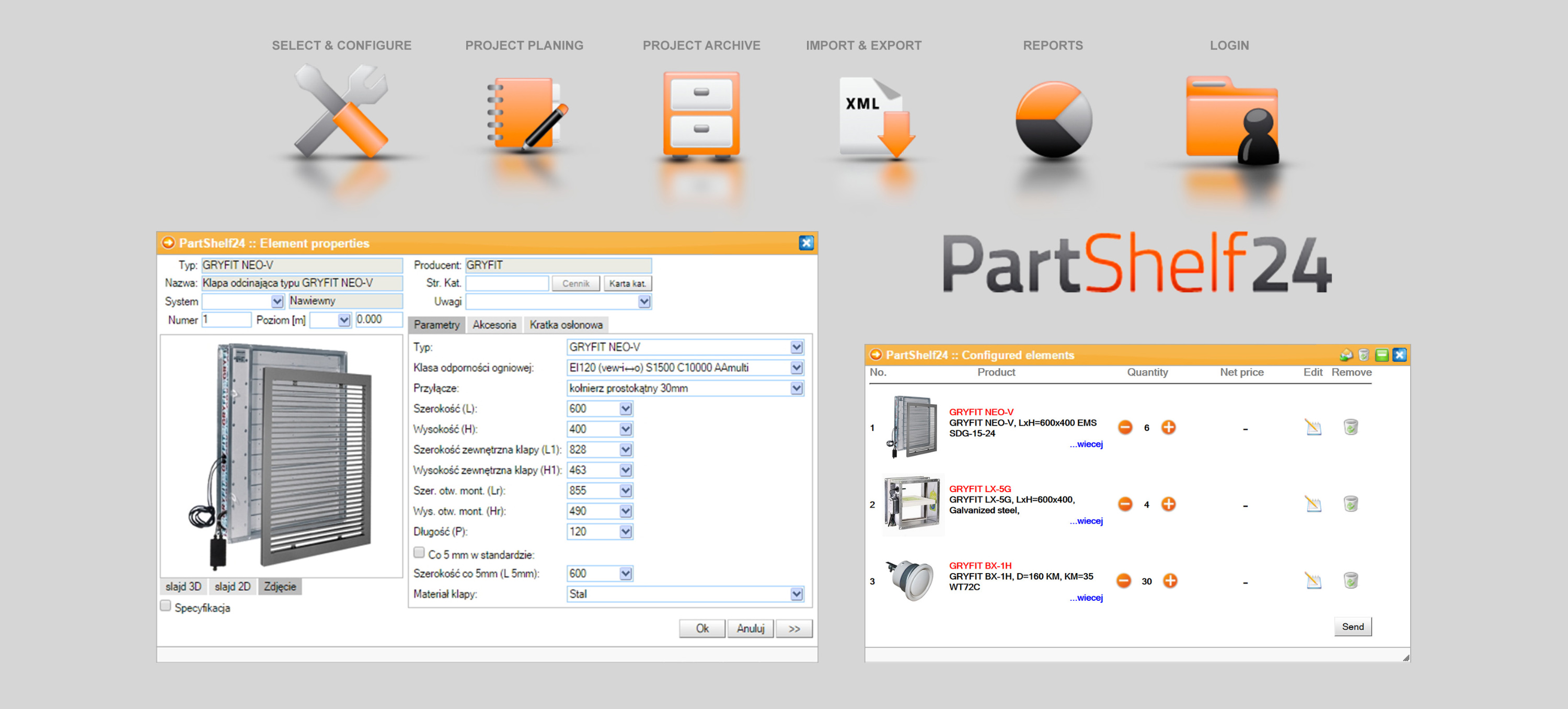Decrease quantity of GRYFIT BX-1H item
Screen dimensions: 1568x709
pyautogui.click(x=1124, y=581)
